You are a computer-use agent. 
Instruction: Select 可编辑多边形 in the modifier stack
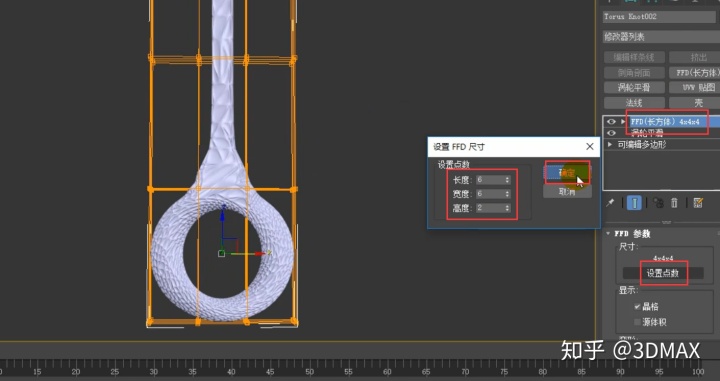pos(641,145)
